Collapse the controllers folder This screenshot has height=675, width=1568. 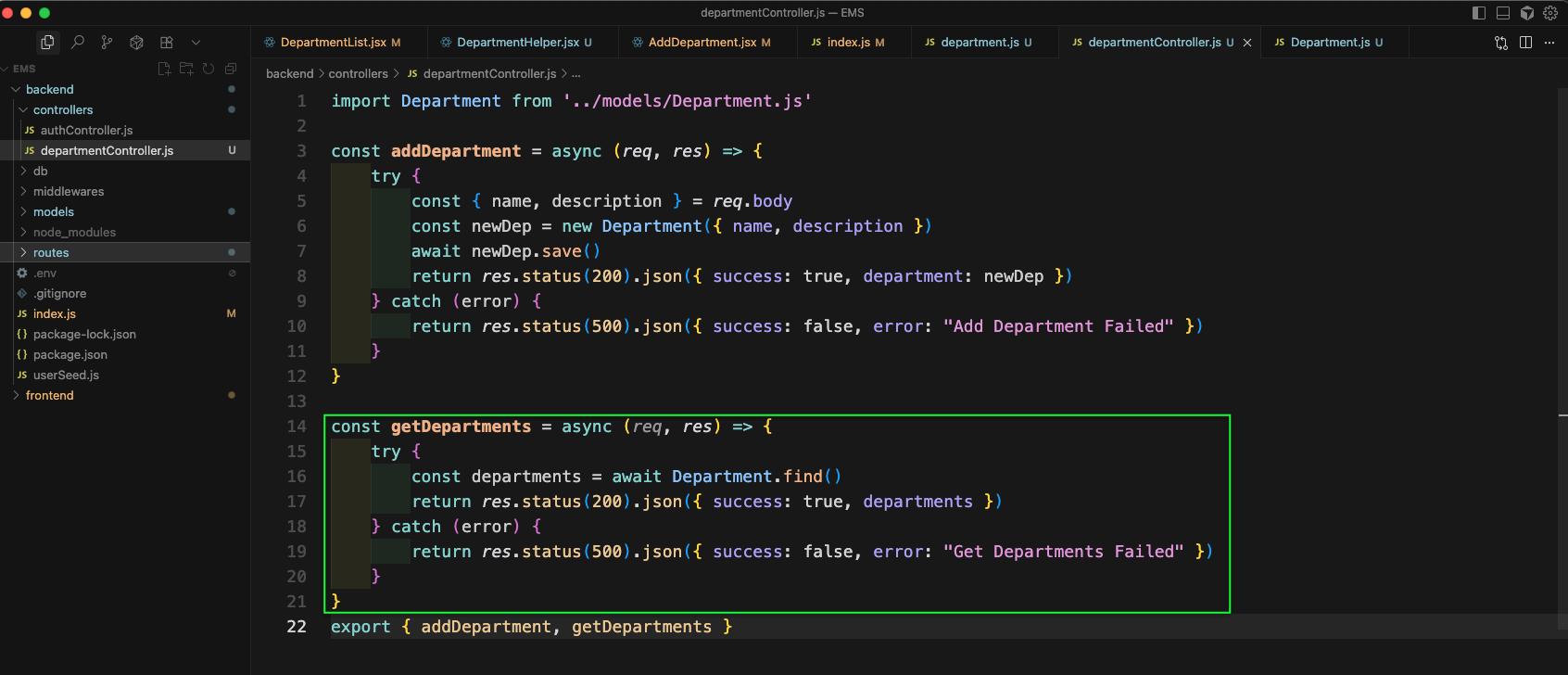[62, 110]
